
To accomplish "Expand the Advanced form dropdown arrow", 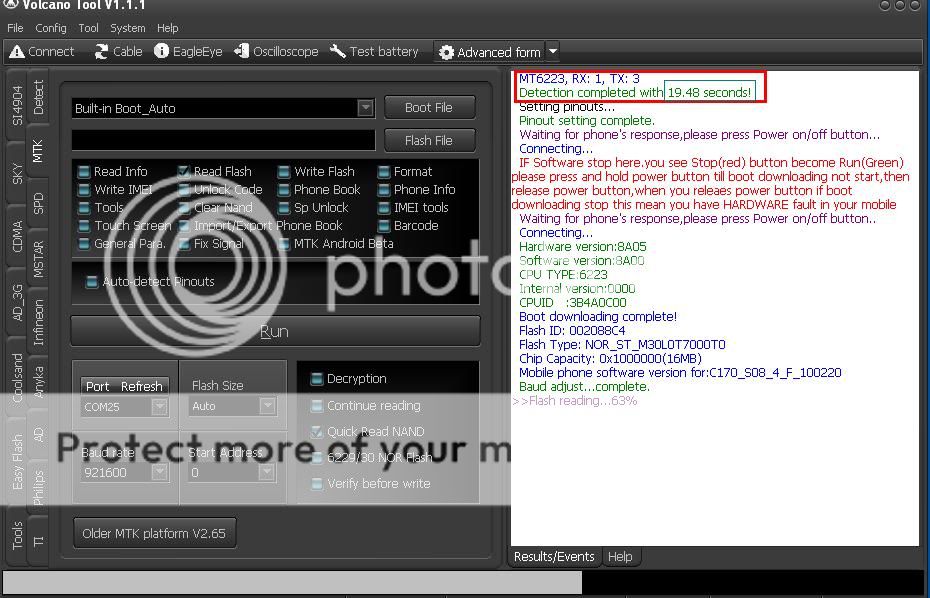I will pos(552,52).
